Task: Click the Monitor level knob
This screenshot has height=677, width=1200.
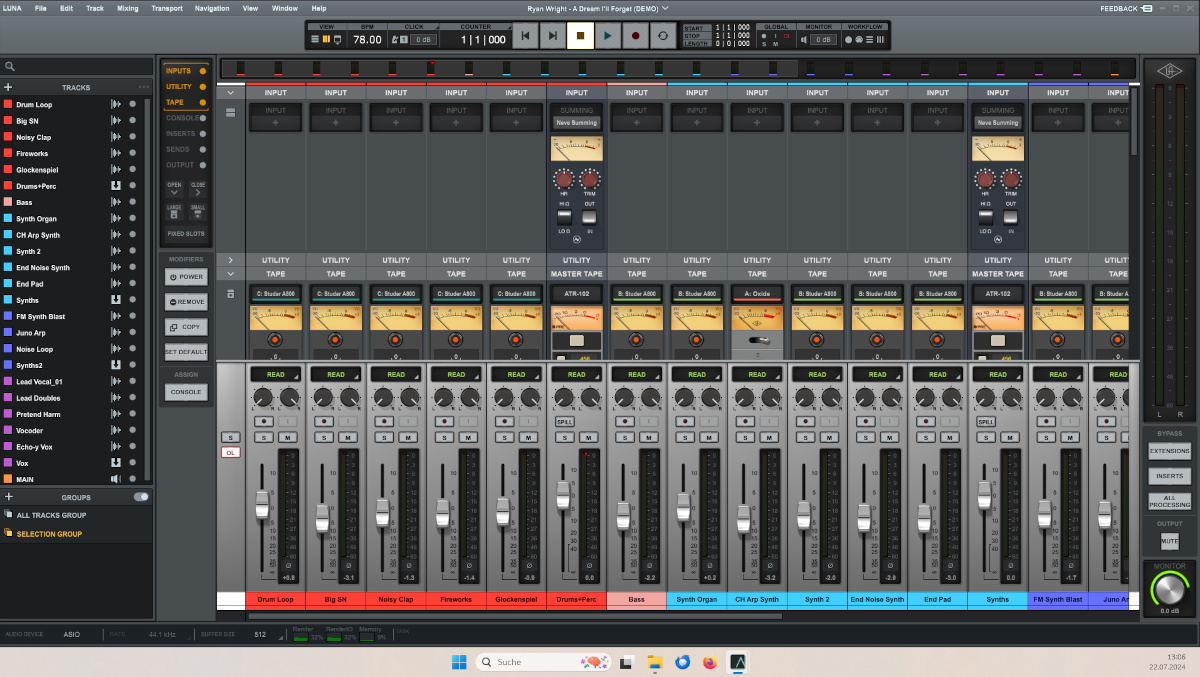Action: (1170, 588)
